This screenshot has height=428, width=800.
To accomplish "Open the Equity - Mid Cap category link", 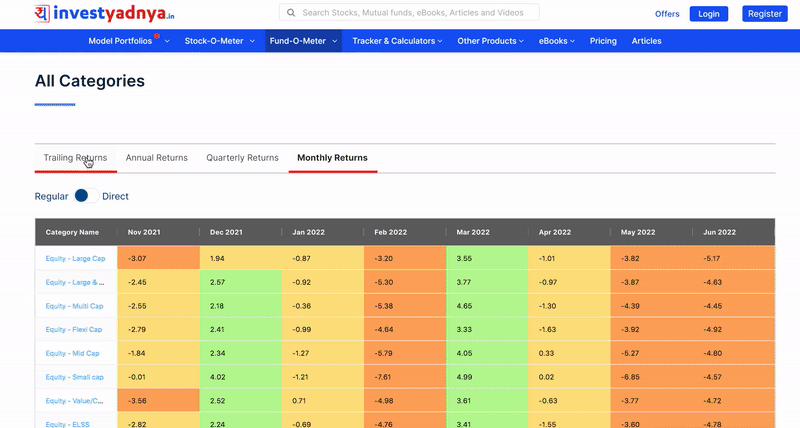I will (72, 353).
